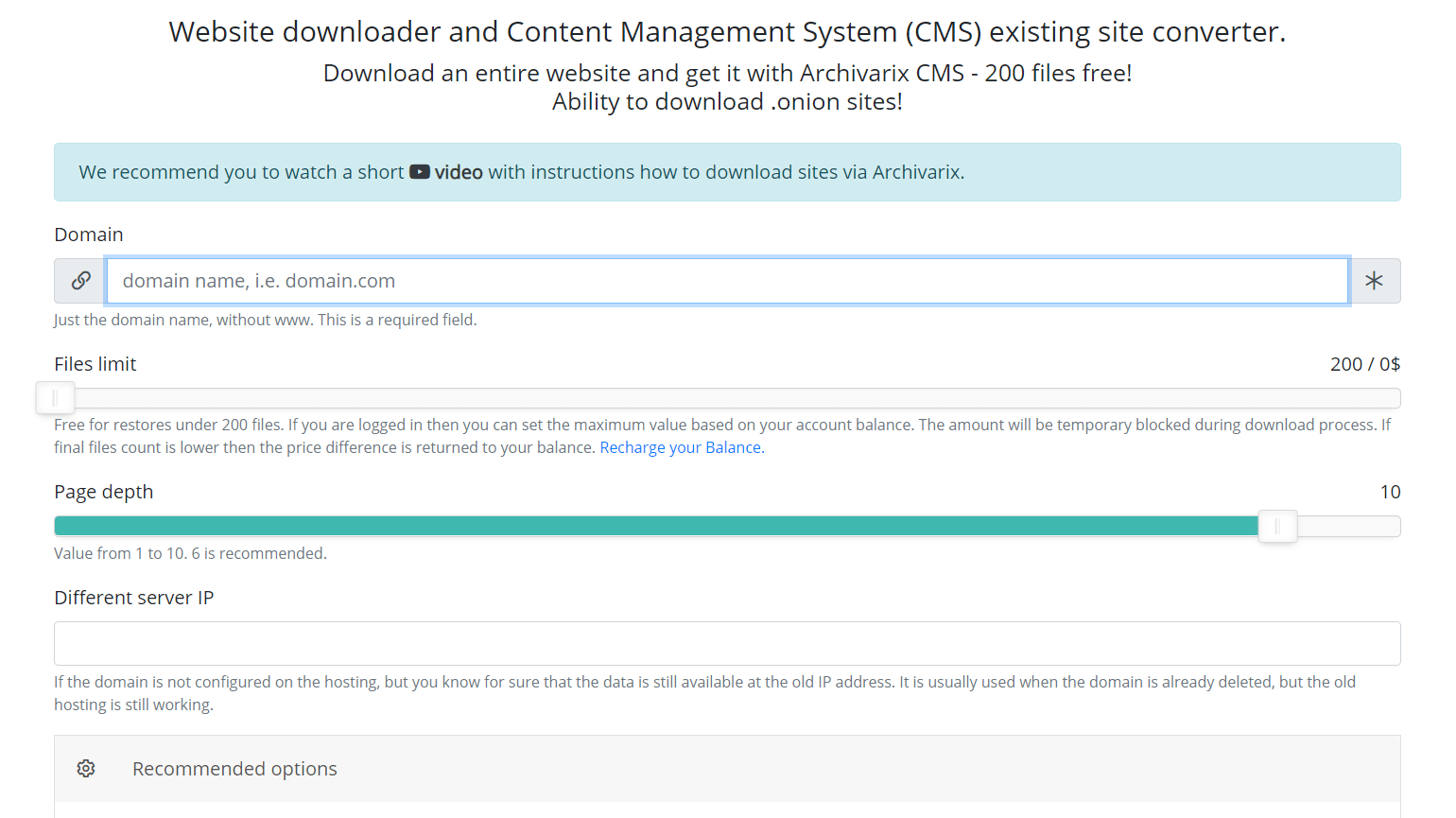Click the 'Different server IP' label
The image size is (1456, 818).
(134, 598)
